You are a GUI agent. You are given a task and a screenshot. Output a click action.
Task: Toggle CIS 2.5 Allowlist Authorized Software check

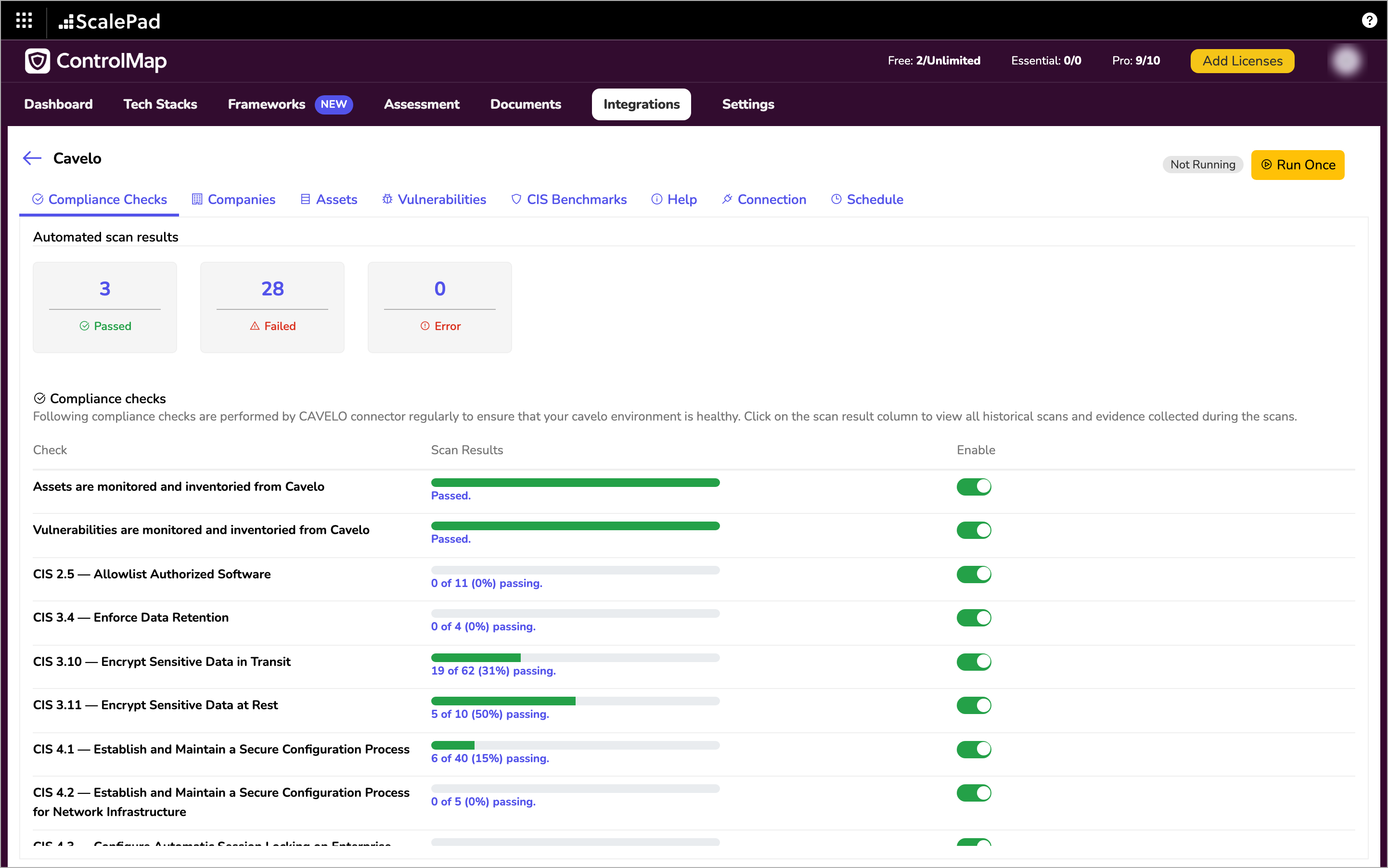(x=974, y=574)
